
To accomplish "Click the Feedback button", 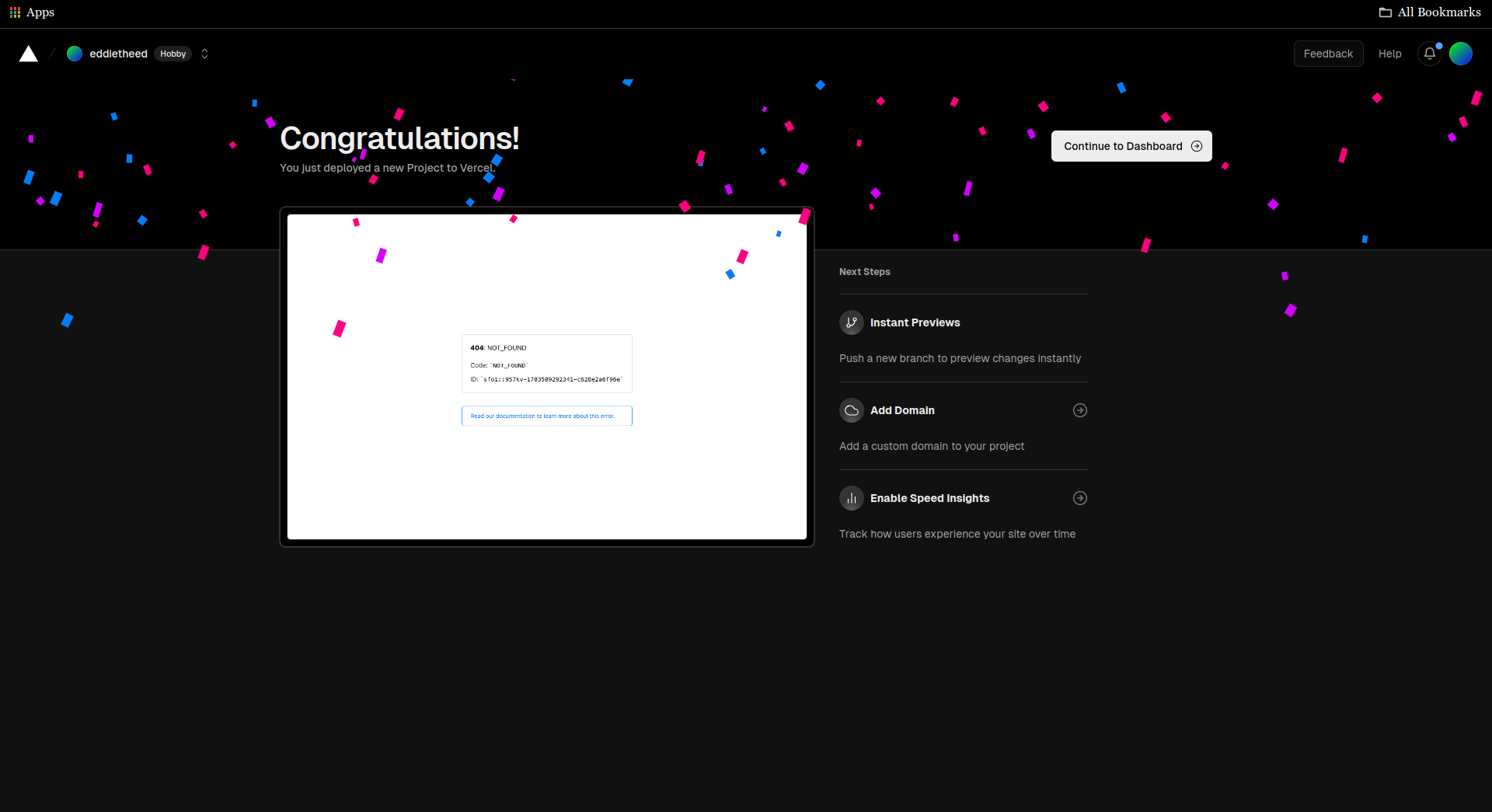I will click(x=1328, y=54).
